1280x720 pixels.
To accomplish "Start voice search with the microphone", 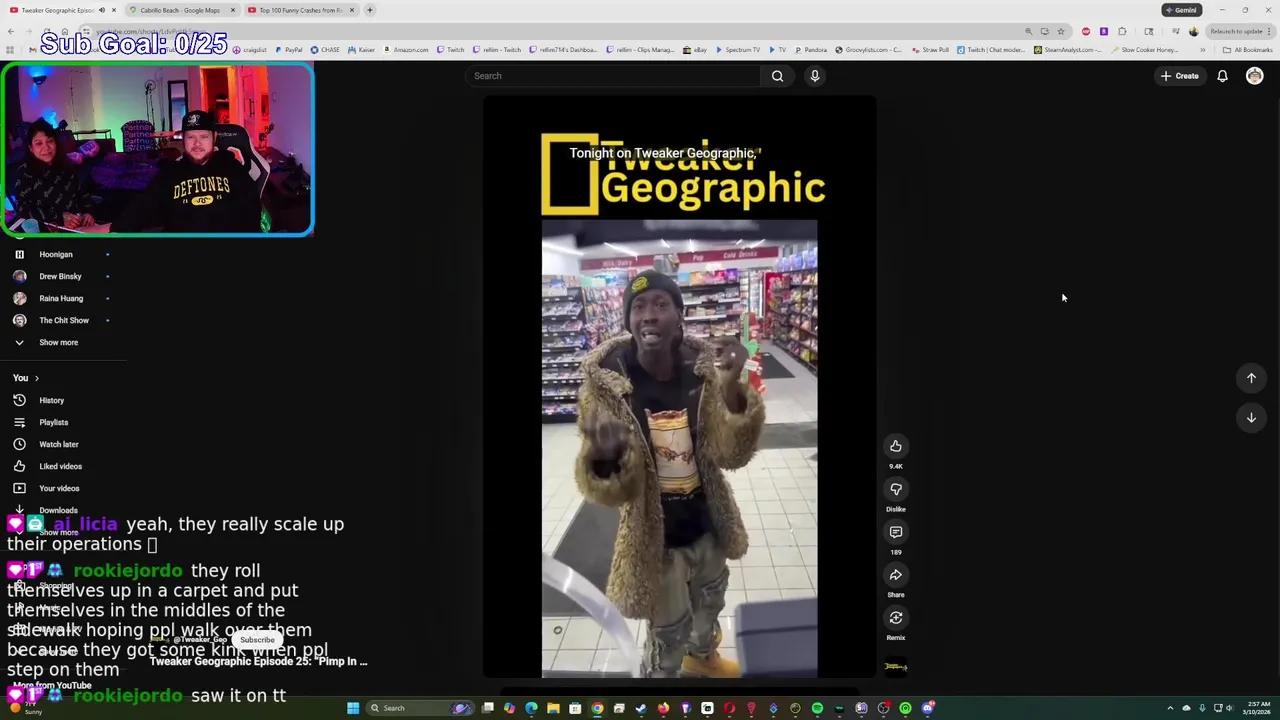I will click(x=815, y=76).
